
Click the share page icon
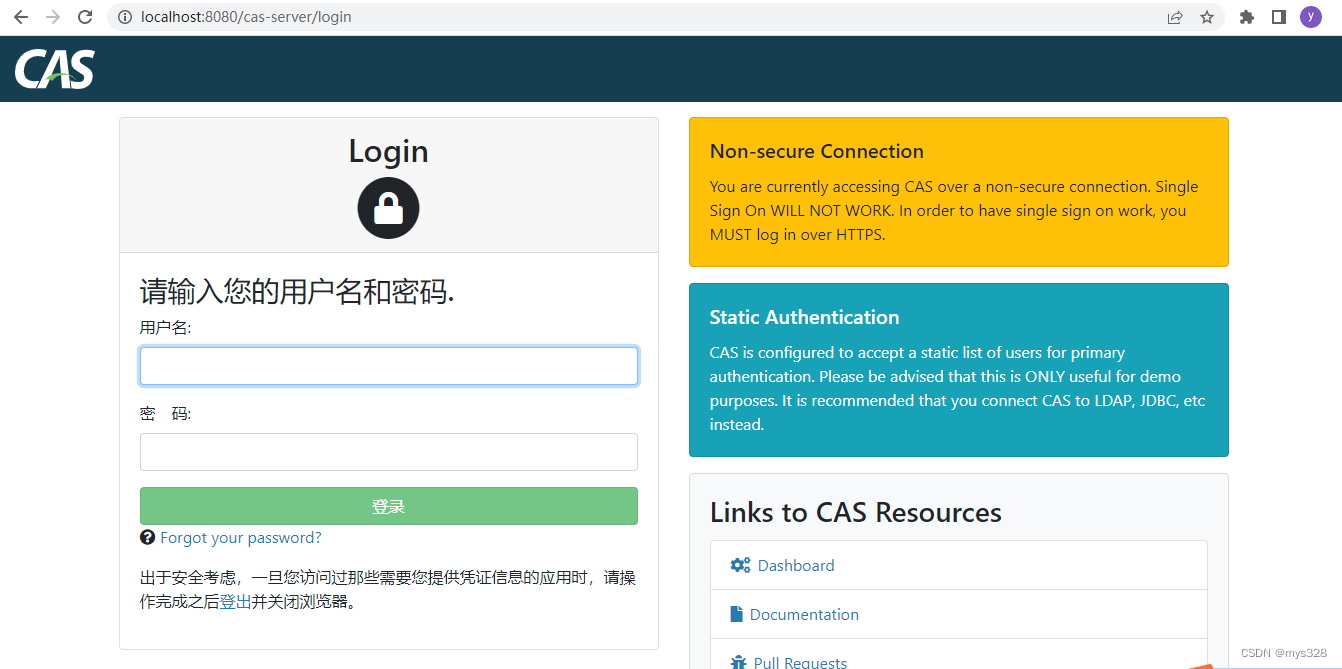pos(1175,17)
